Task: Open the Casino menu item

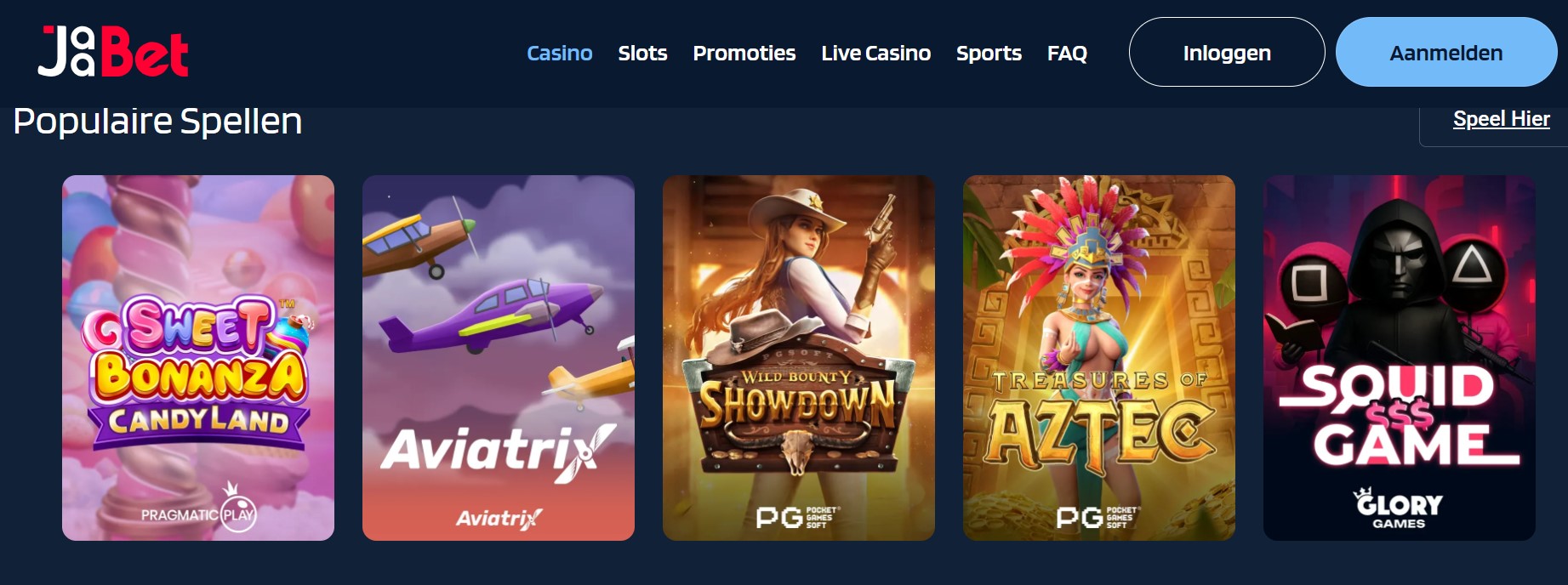Action: [560, 53]
